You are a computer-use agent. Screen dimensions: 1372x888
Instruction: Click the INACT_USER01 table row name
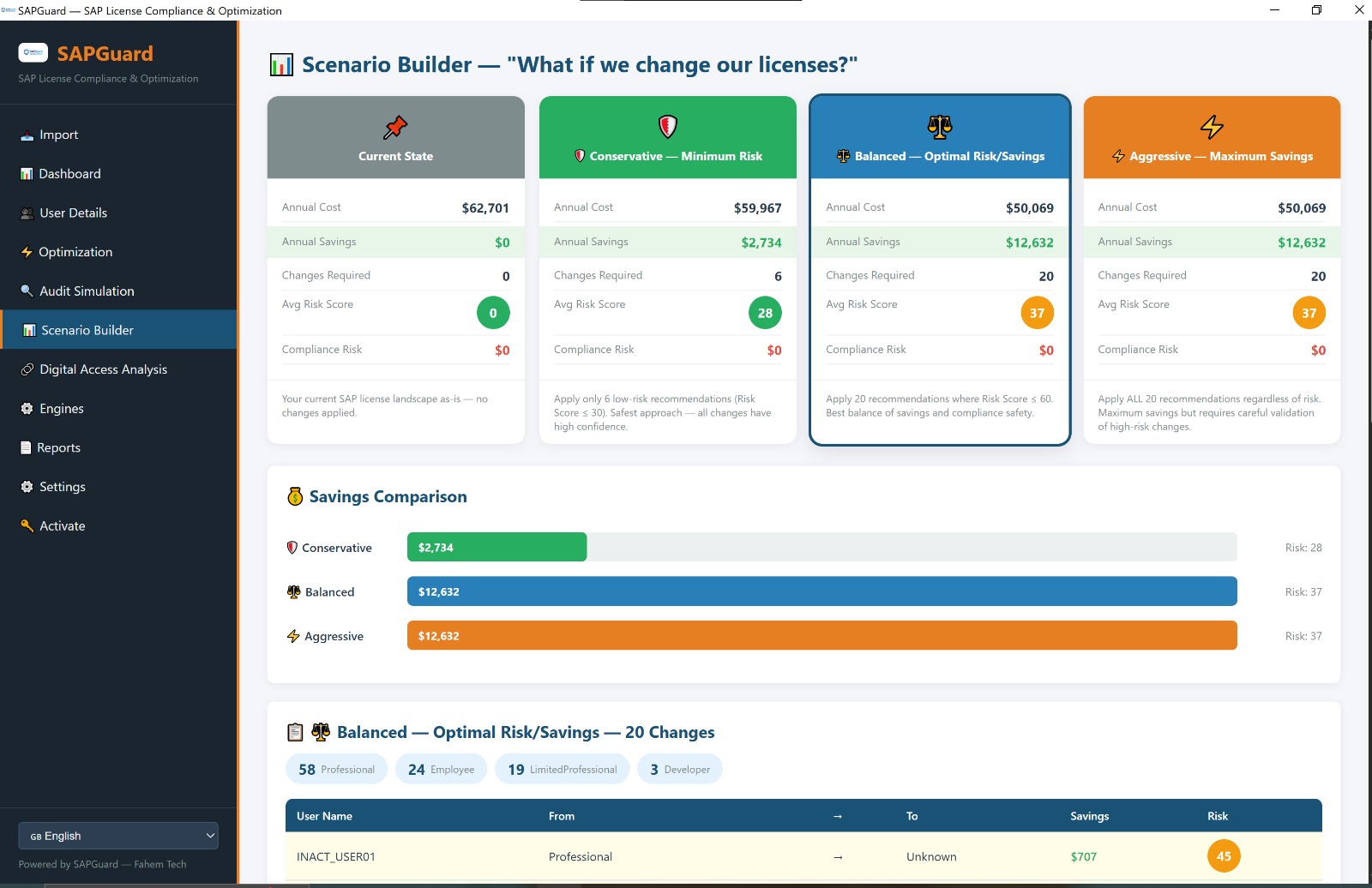point(335,856)
